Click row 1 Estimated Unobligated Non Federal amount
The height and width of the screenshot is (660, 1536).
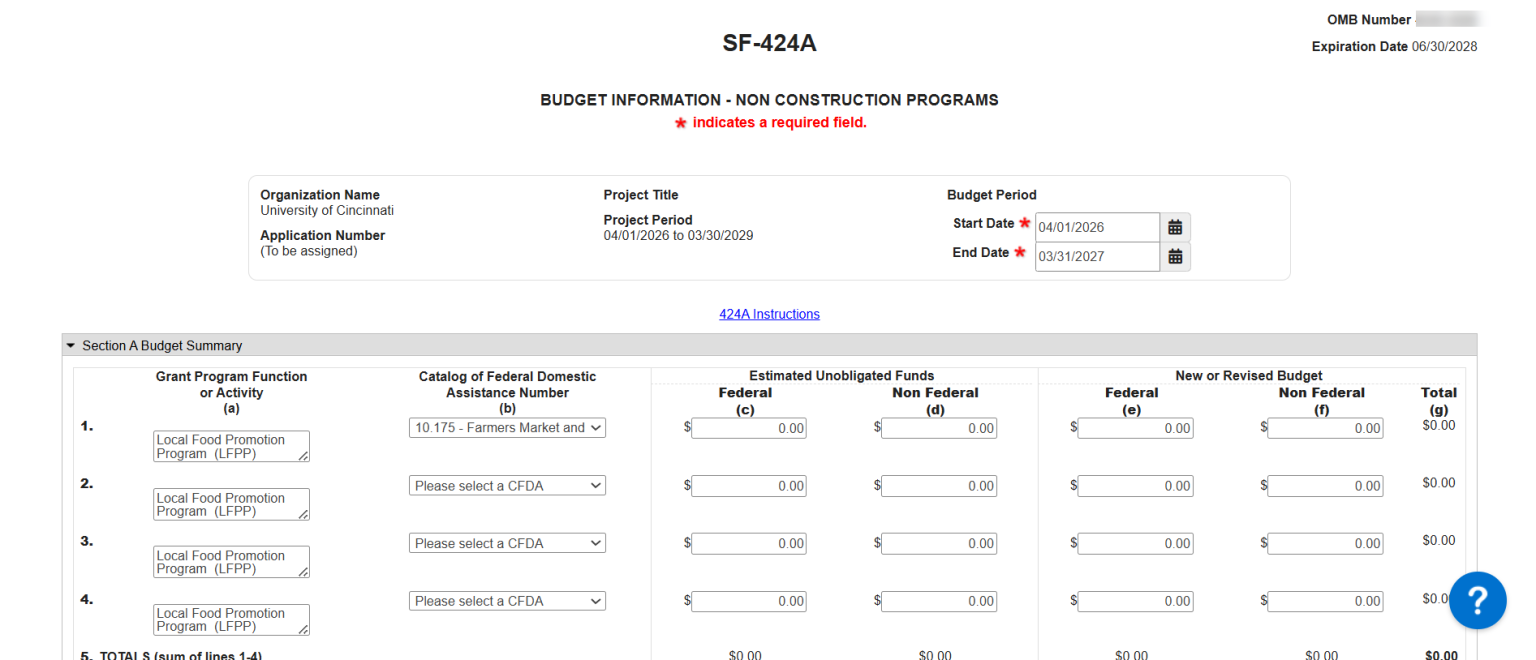938,429
